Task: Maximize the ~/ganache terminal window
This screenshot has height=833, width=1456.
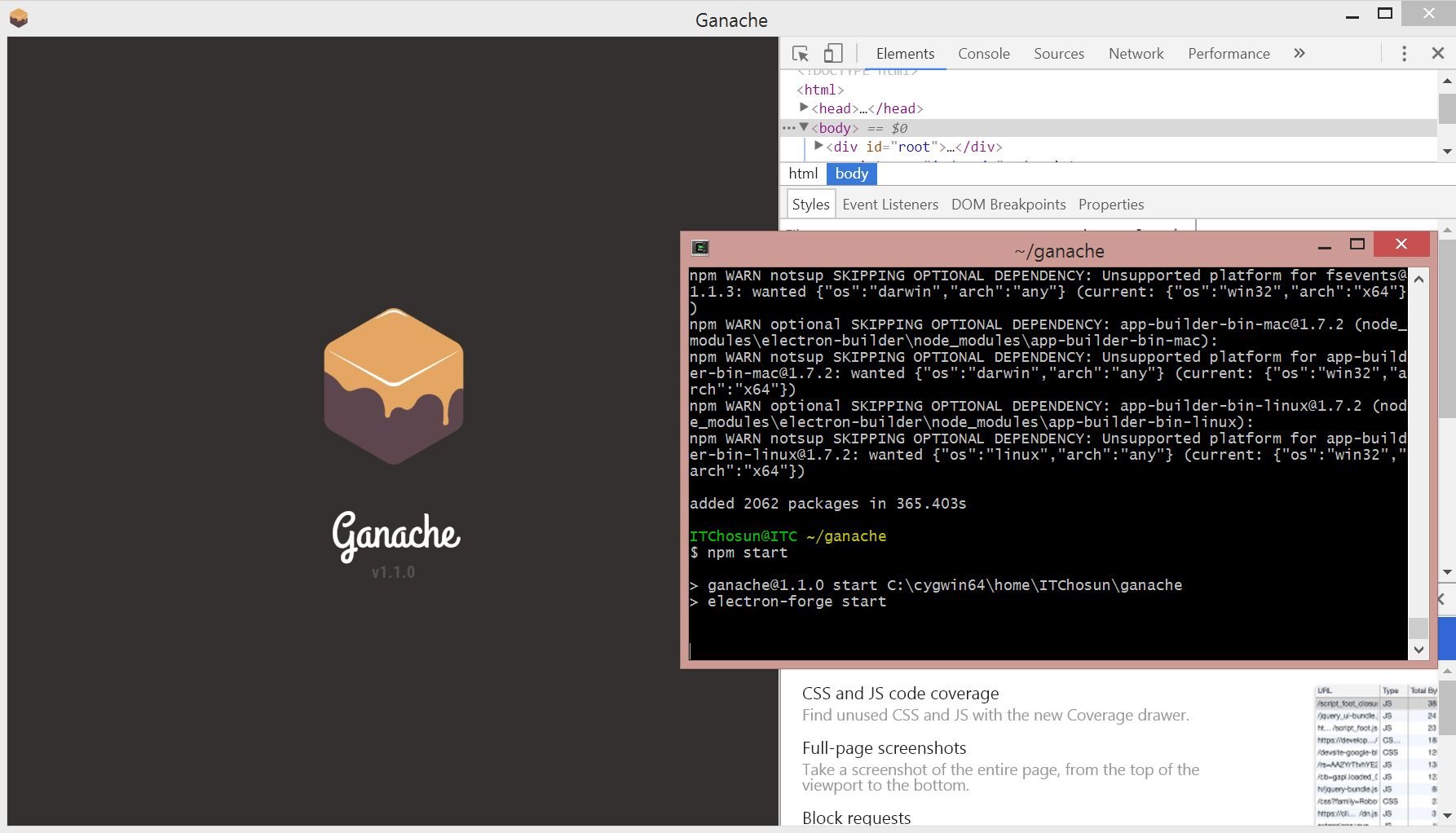Action: point(1357,245)
